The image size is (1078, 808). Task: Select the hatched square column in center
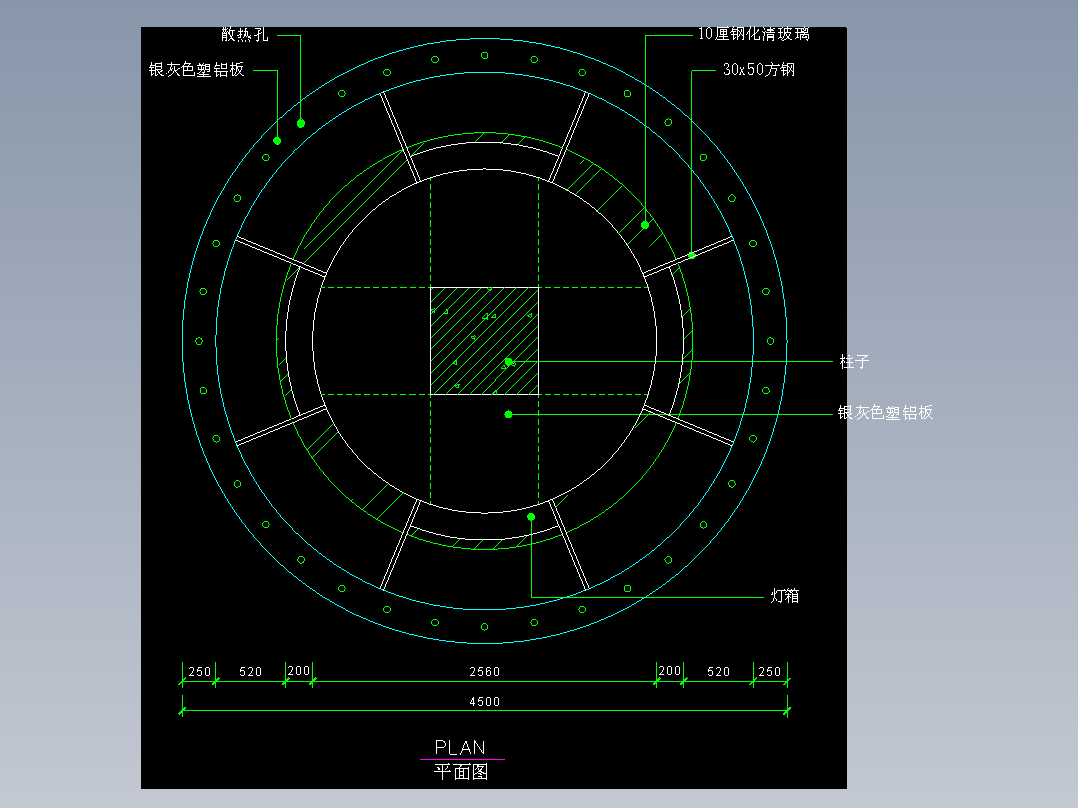pyautogui.click(x=485, y=341)
